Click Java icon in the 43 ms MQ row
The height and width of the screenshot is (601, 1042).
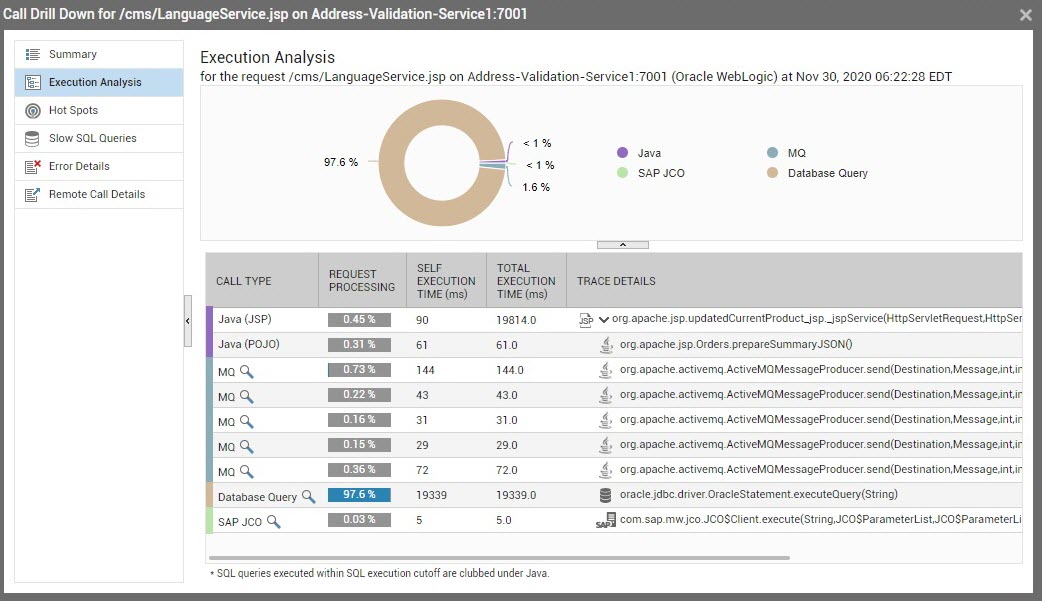tap(605, 395)
